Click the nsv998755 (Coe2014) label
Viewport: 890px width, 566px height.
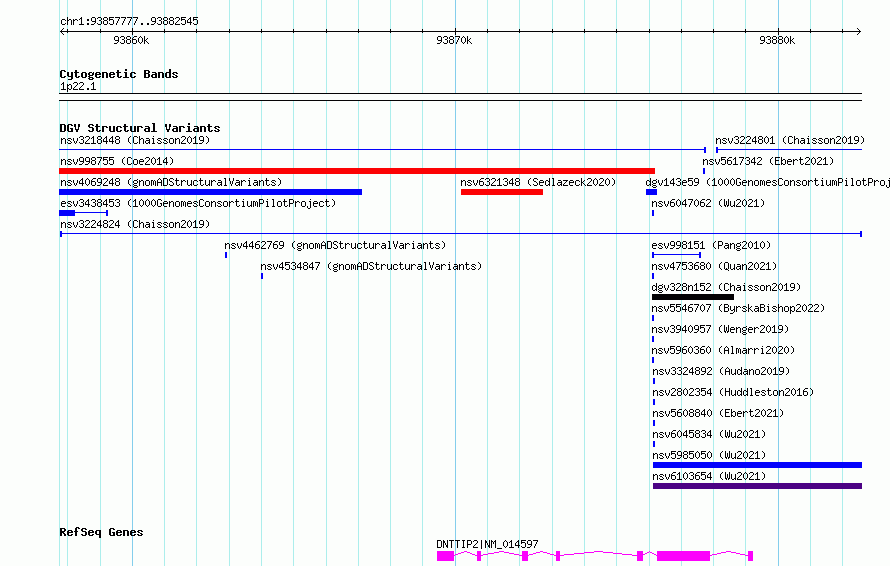pyautogui.click(x=117, y=161)
